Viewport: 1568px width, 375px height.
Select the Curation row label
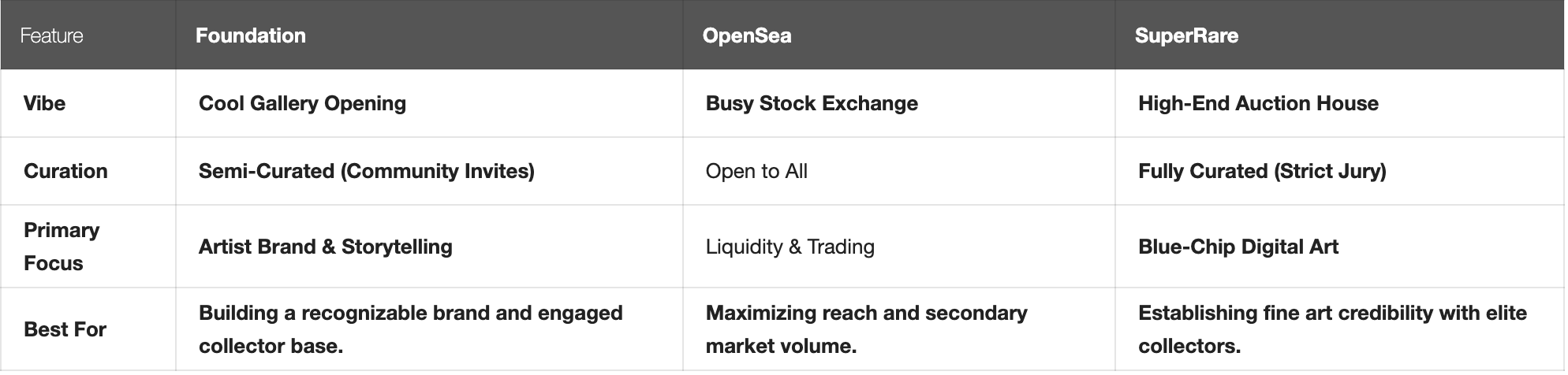[x=65, y=171]
